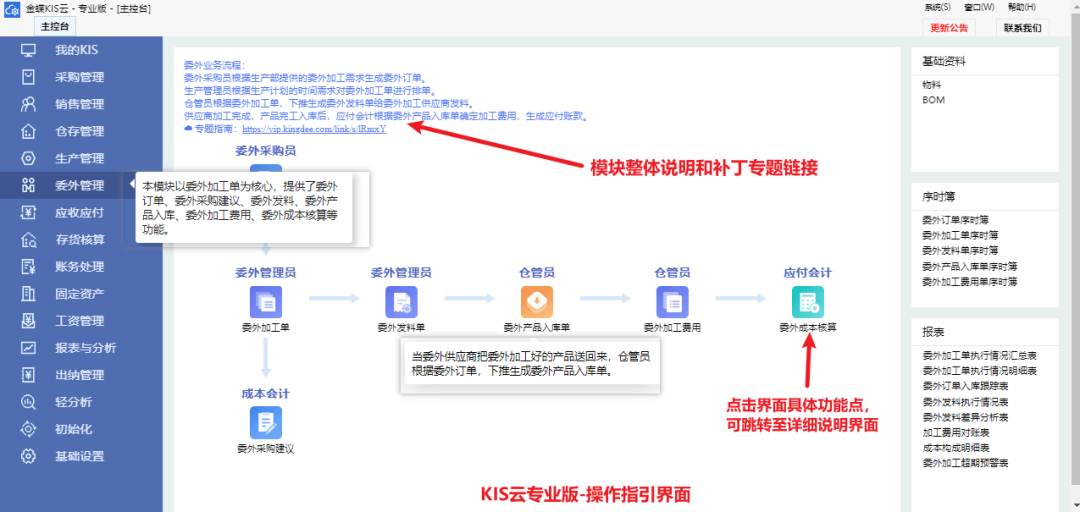Switch to the 主控台 tab
Viewport: 1080px width, 512px height.
pyautogui.click(x=55, y=27)
